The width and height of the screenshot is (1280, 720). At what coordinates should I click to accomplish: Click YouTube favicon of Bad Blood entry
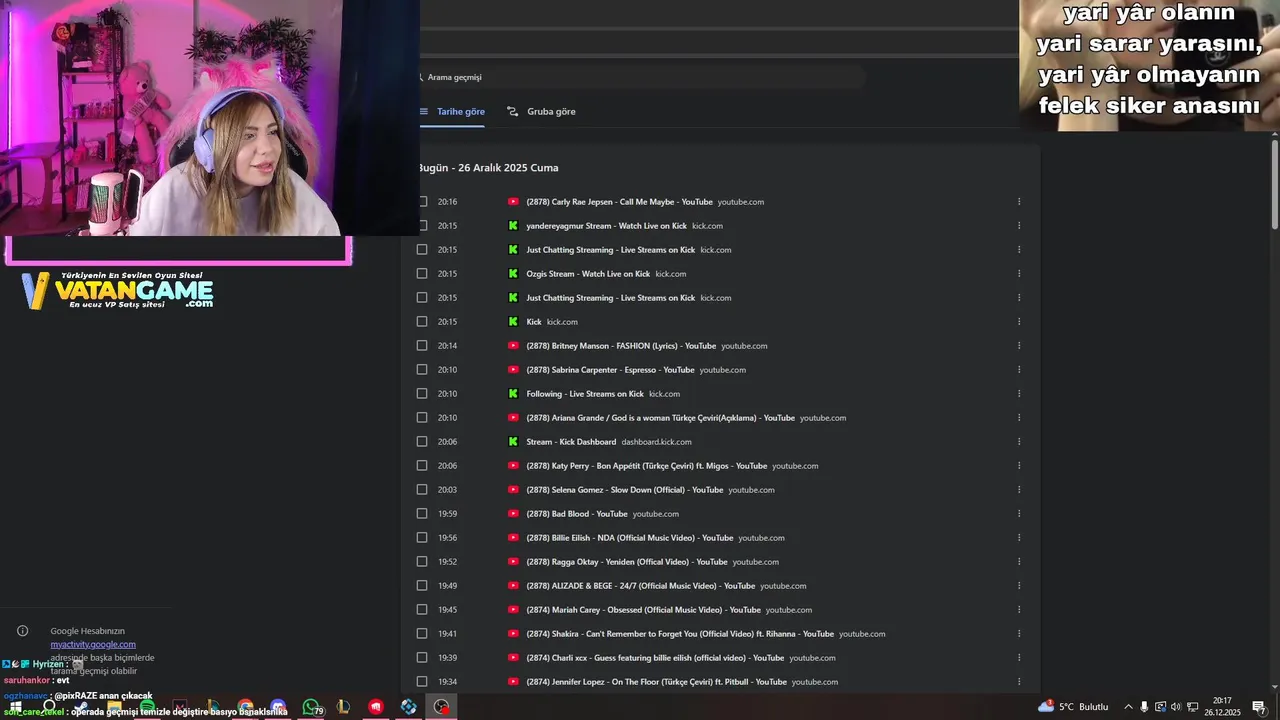tap(513, 514)
